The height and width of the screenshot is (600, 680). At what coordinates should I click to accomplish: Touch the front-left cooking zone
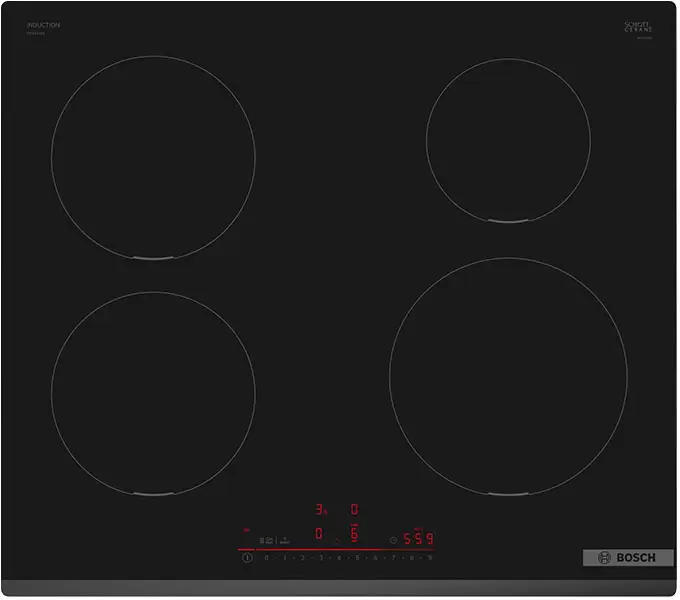point(153,393)
